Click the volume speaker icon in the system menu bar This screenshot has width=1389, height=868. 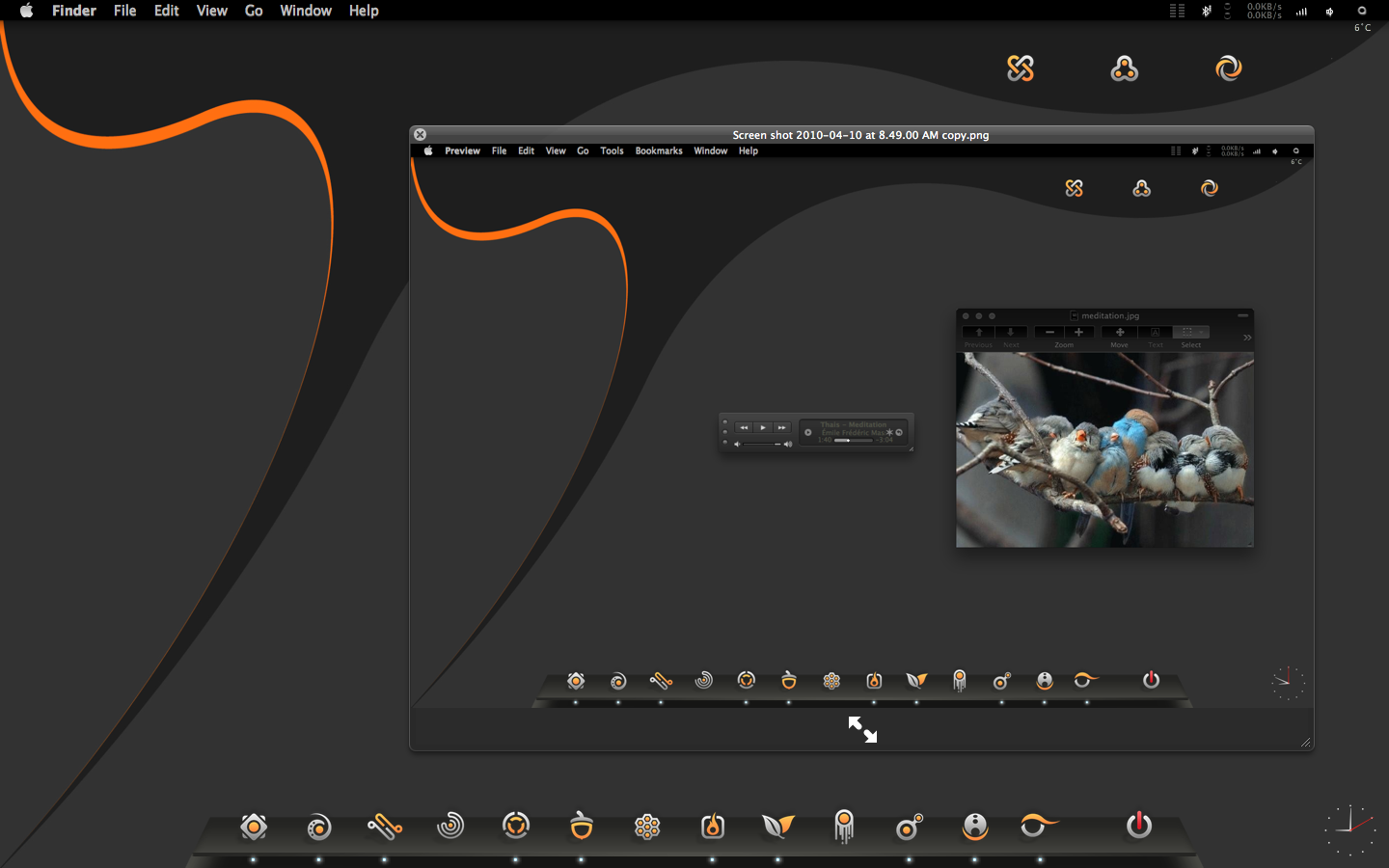point(1330,12)
